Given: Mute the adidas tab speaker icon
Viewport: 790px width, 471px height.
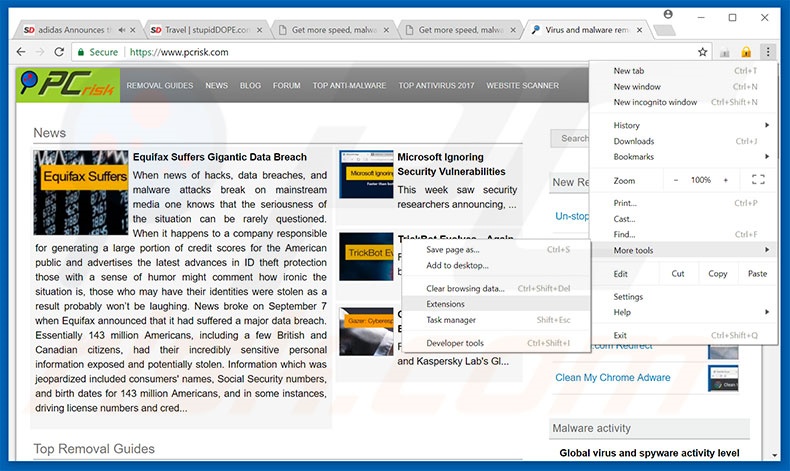Looking at the screenshot, I should click(121, 30).
